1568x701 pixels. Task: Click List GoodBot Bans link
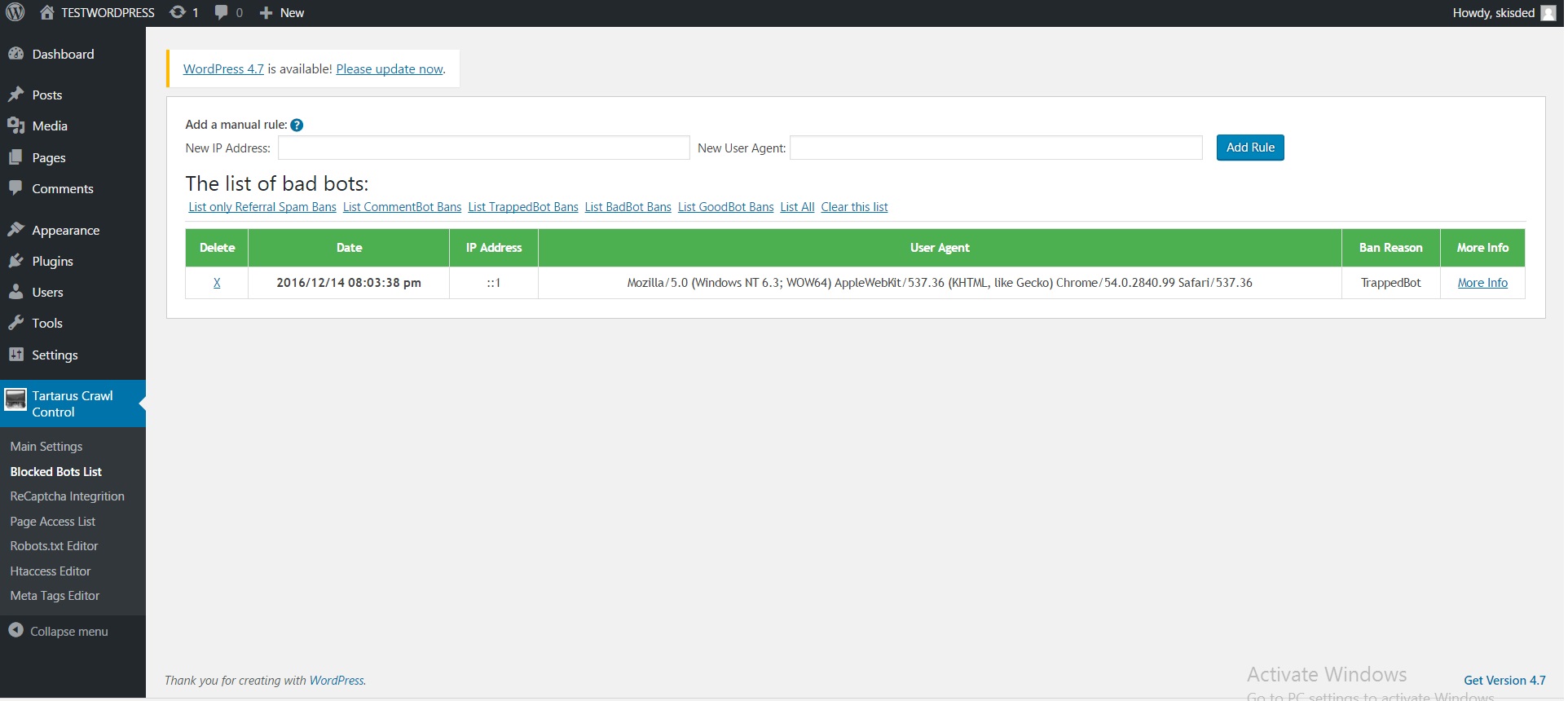pos(726,207)
